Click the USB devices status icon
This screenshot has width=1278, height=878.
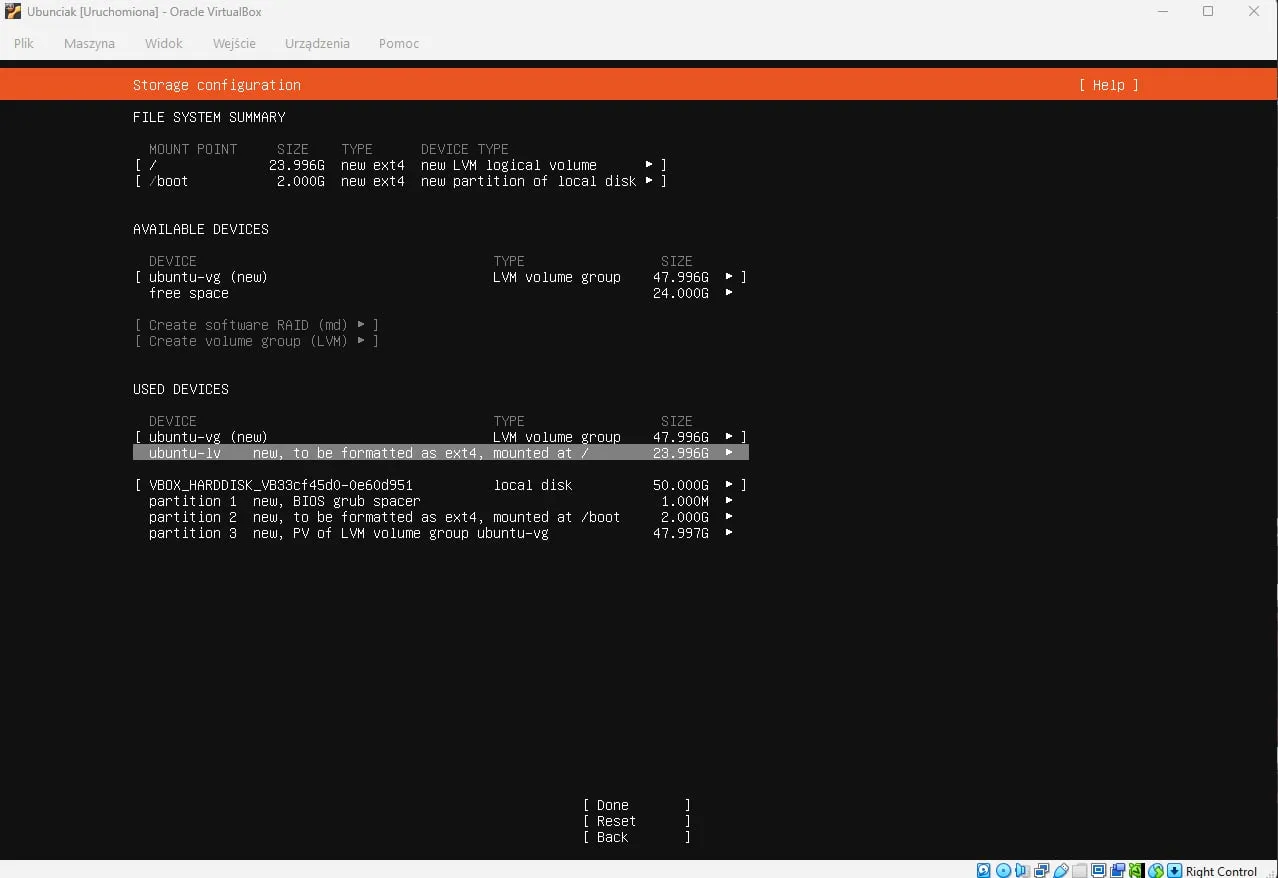[x=1061, y=870]
